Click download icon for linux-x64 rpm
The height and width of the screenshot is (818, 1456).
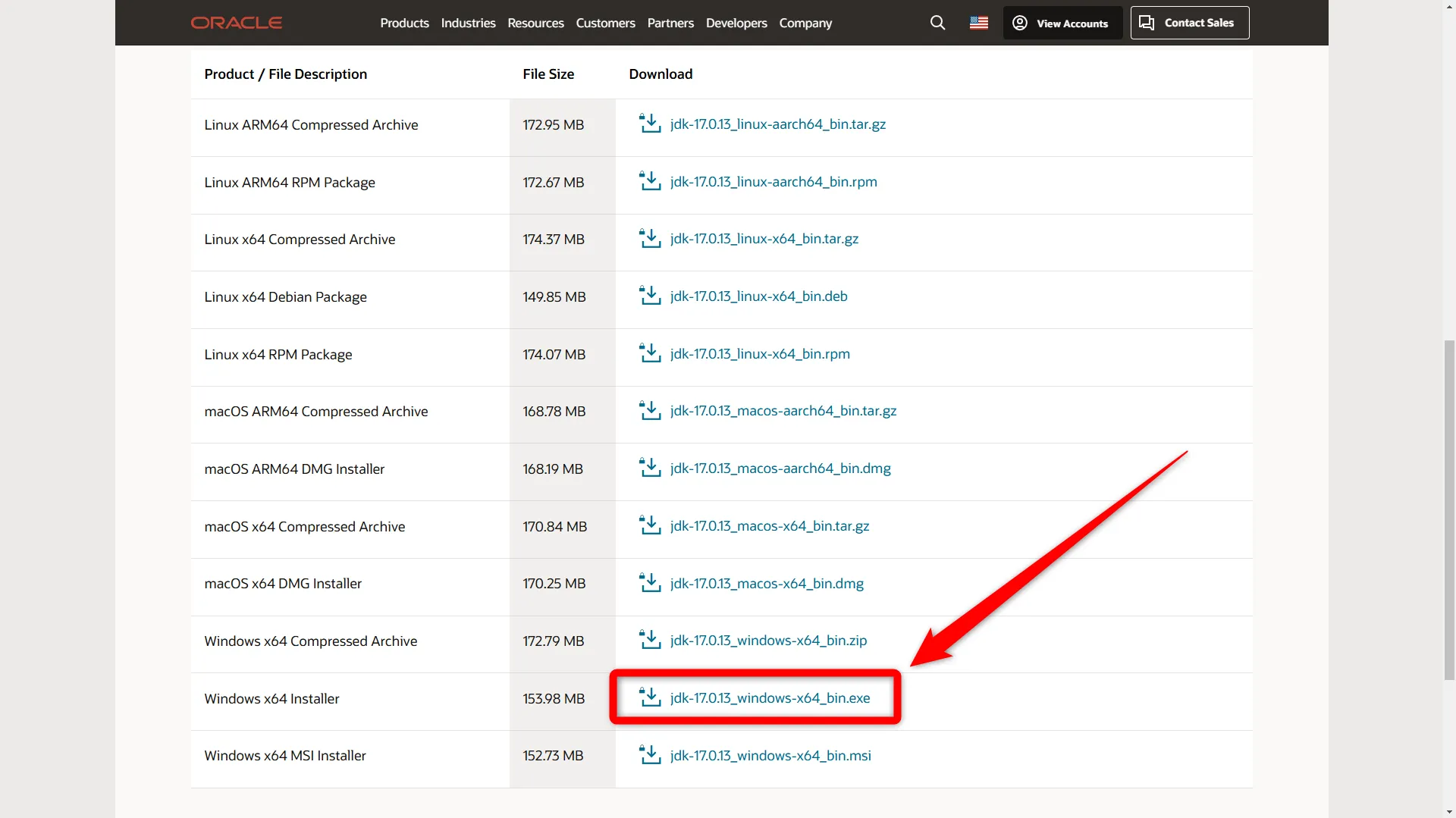coord(650,353)
